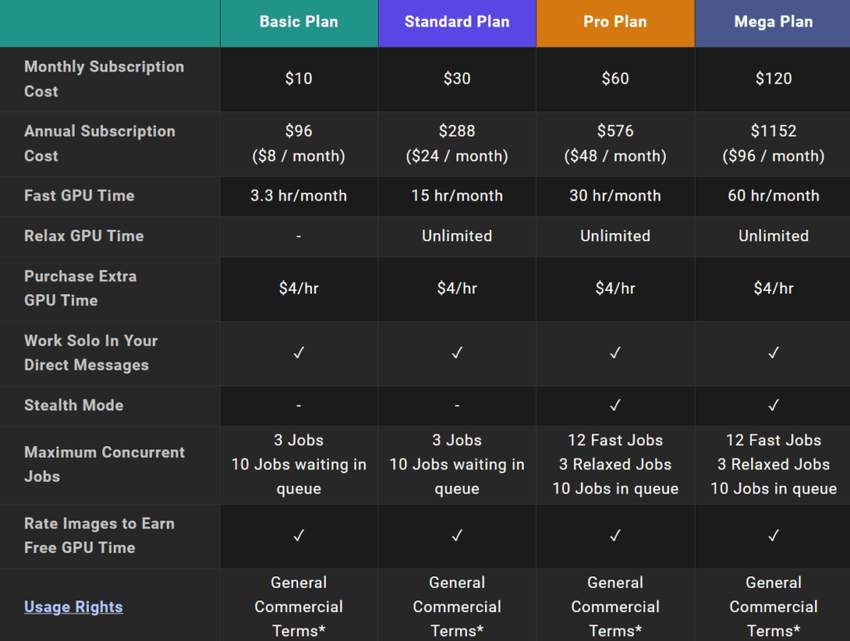The image size is (850, 641).
Task: Click Work Solo checkmark for Basic Plan
Action: 299,353
